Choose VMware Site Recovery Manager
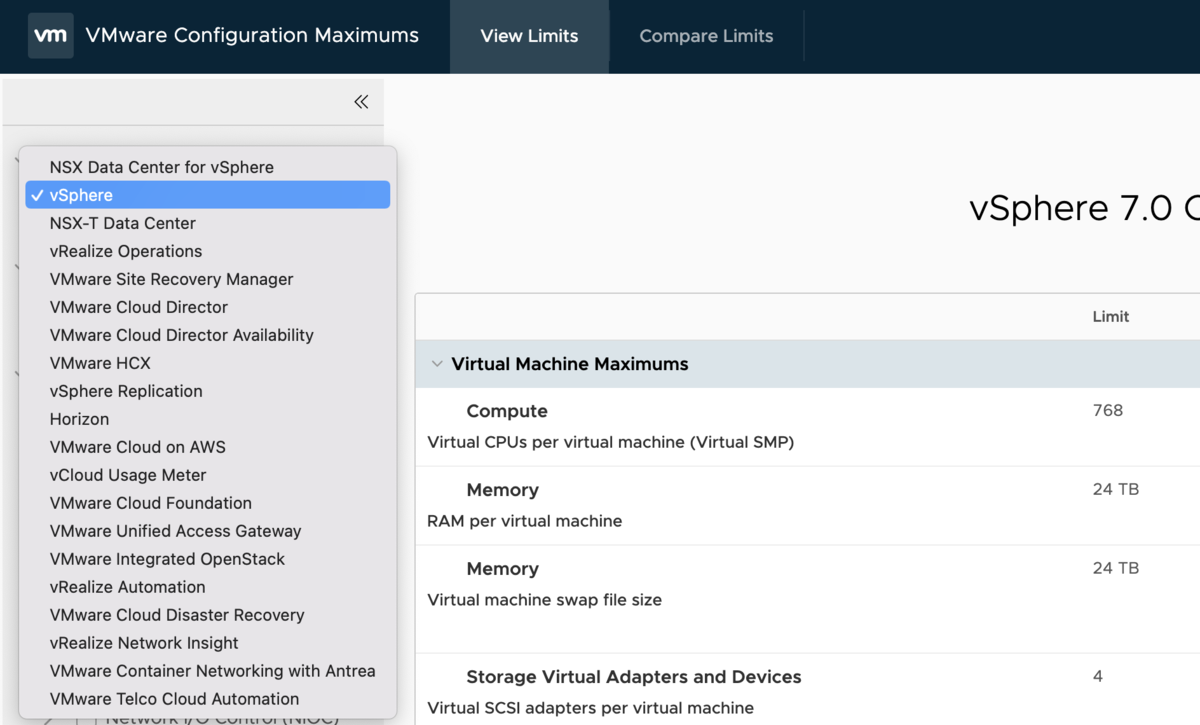1200x725 pixels. coord(208,279)
